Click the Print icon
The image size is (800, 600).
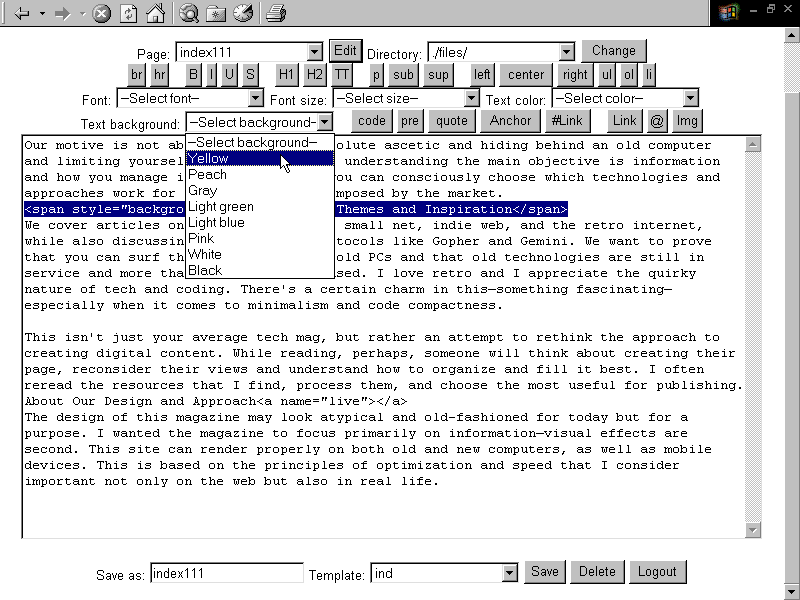coord(277,13)
